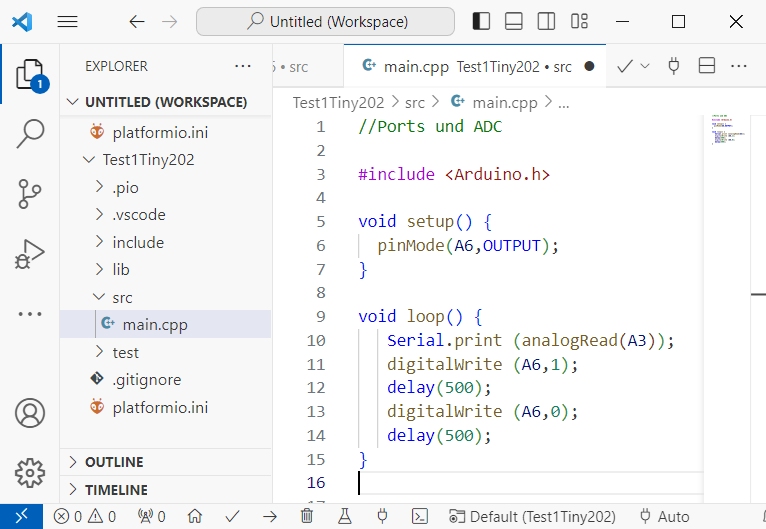
Task: Click PlatformIO Upload arrow in status bar
Action: tap(270, 516)
